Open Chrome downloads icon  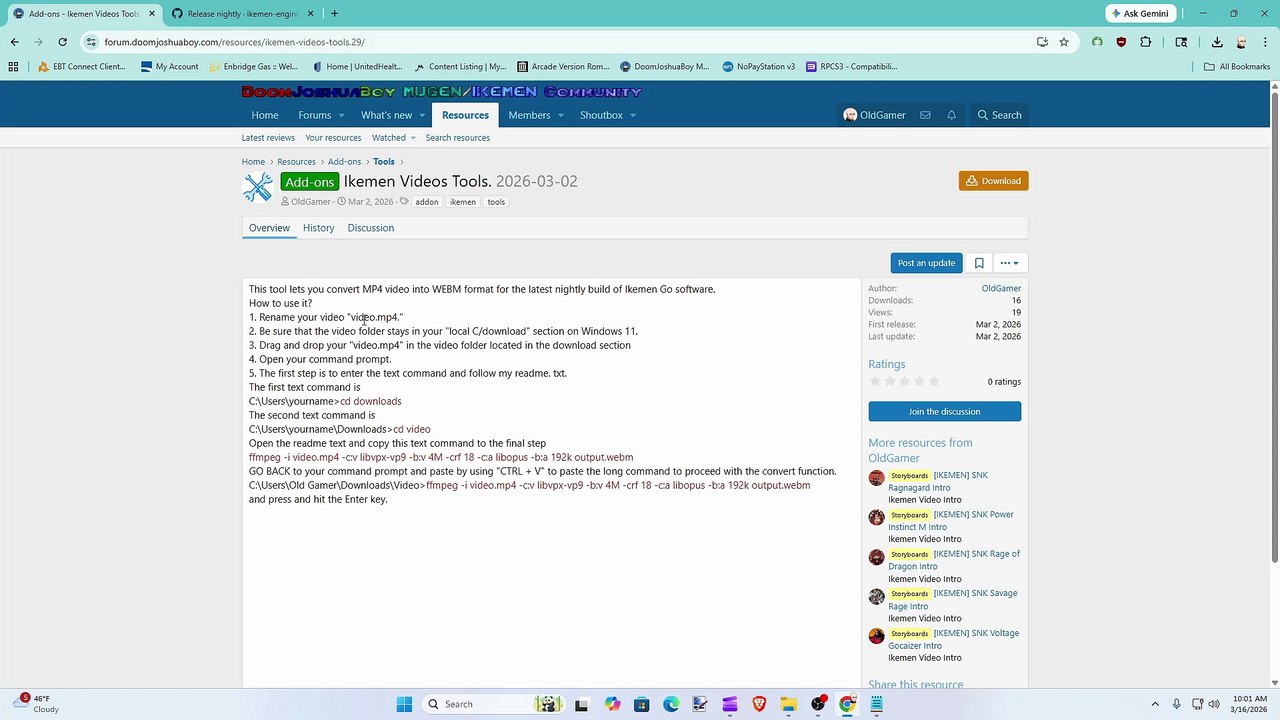(x=1217, y=42)
